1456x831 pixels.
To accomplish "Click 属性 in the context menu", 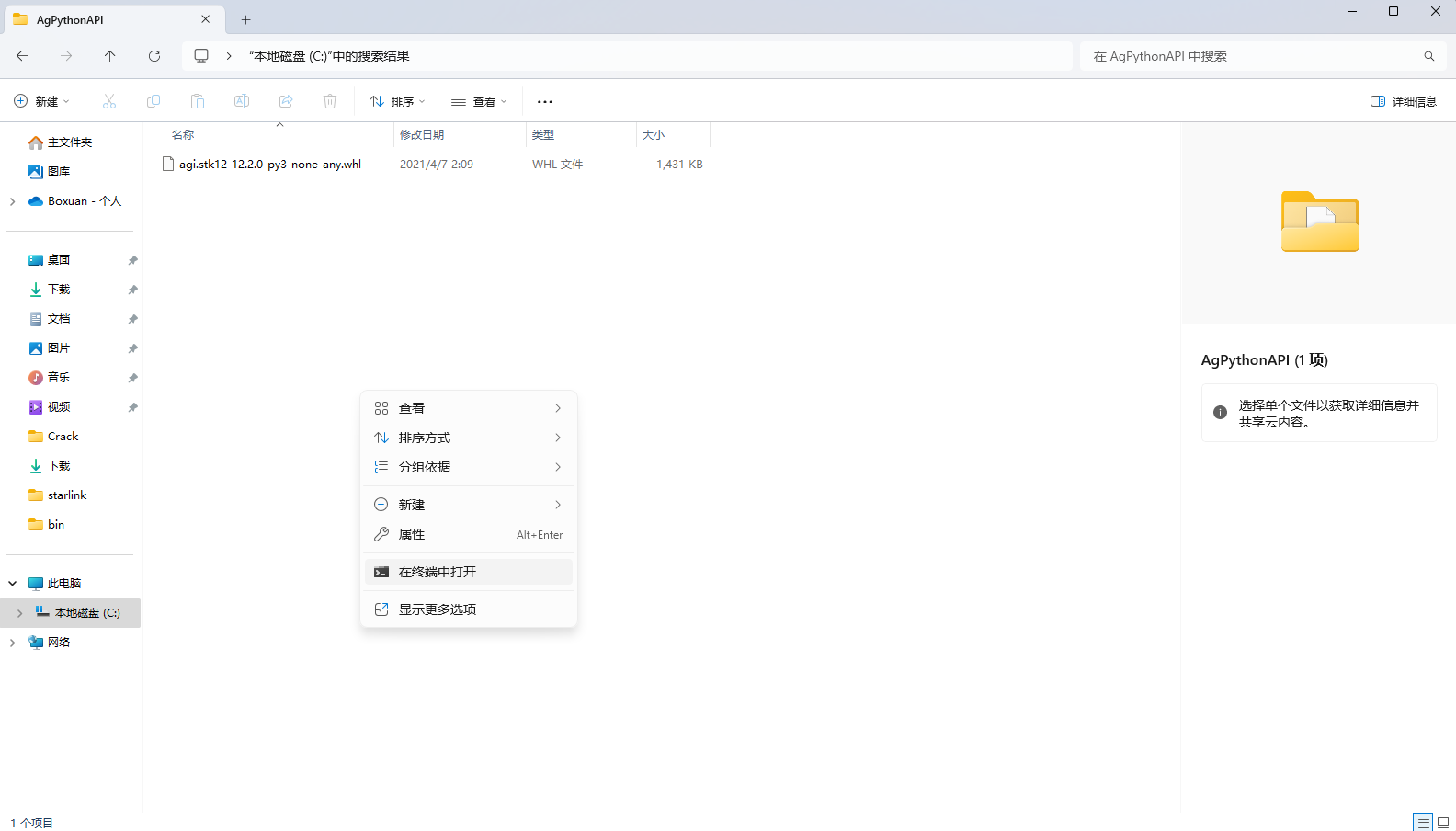I will tap(412, 534).
